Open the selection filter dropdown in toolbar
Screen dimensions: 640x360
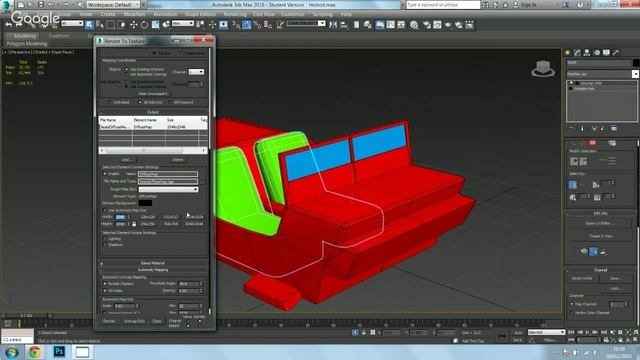[x=72, y=24]
